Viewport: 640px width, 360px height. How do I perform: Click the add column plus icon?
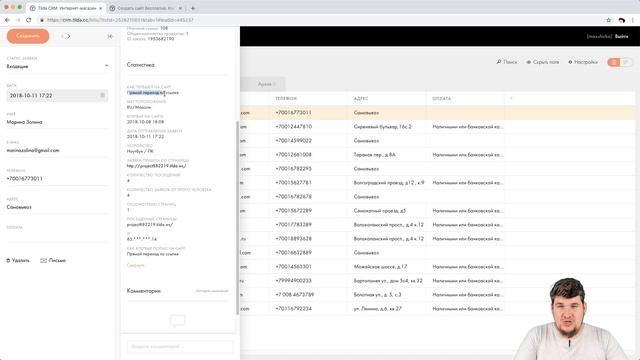tap(511, 98)
